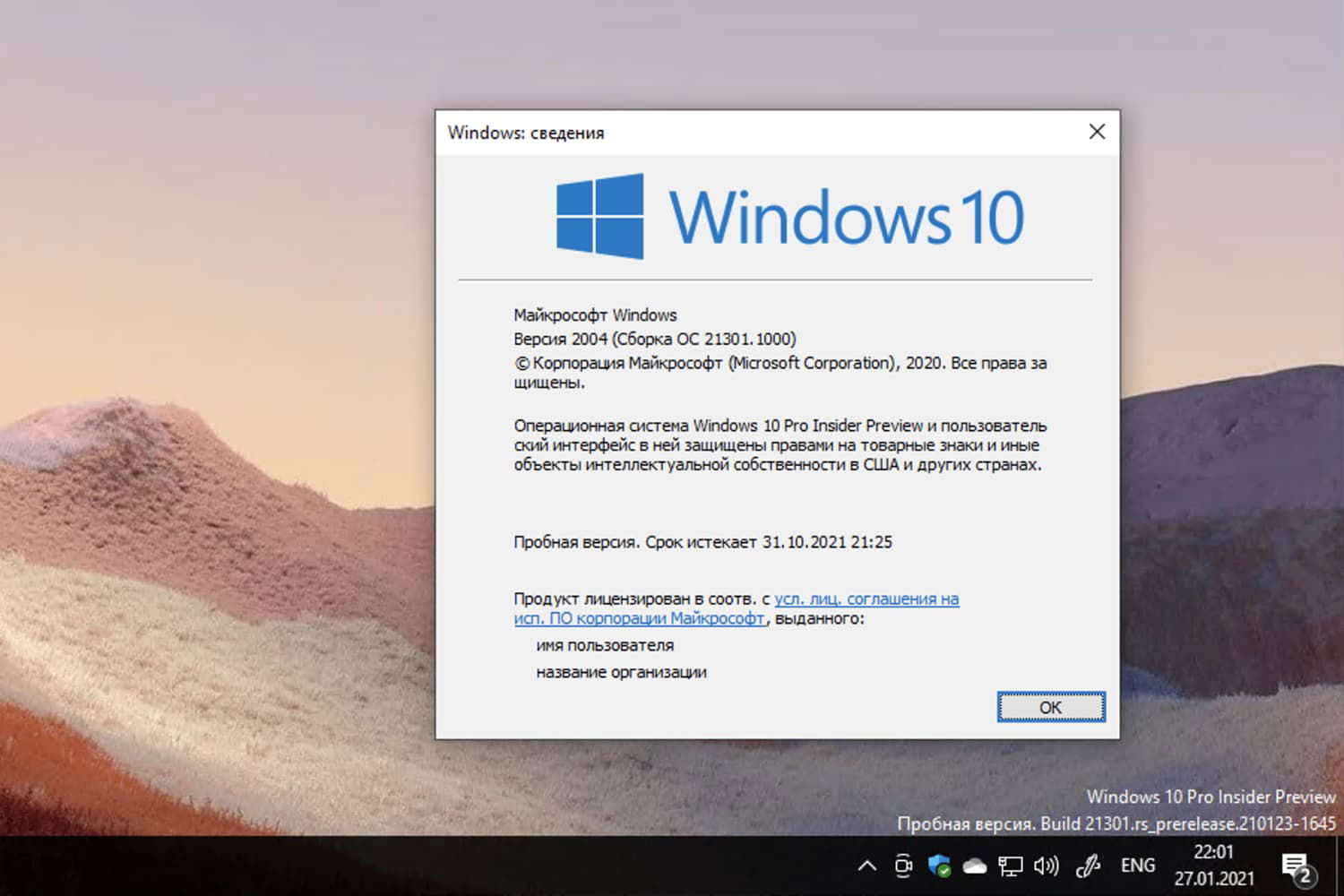Expand hidden tray icons with the chevron
Image resolution: width=1344 pixels, height=896 pixels.
[868, 866]
